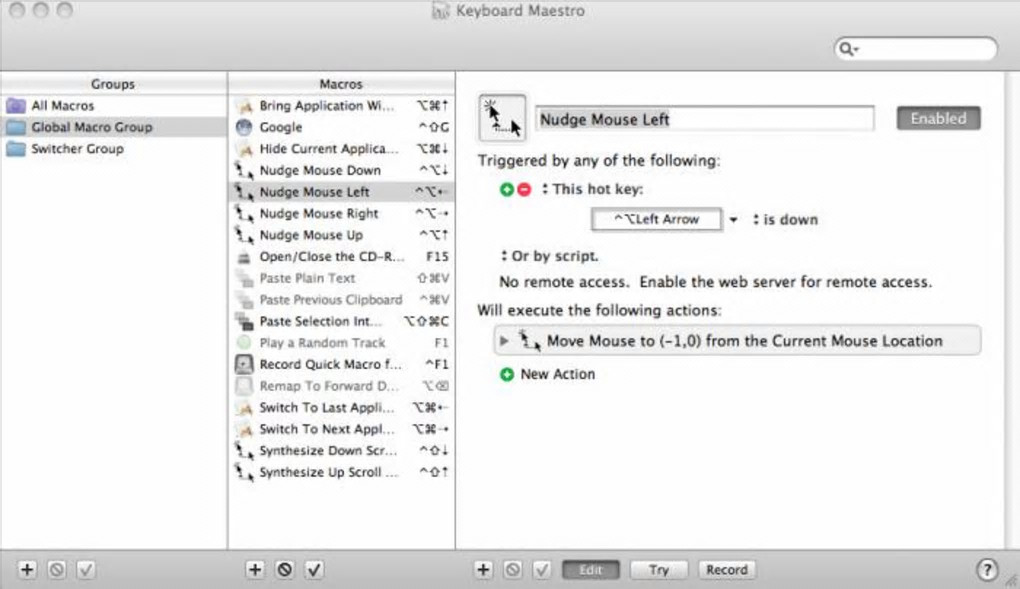Select 'Paste Plain Text' macro row
This screenshot has height=589, width=1020.
point(342,278)
